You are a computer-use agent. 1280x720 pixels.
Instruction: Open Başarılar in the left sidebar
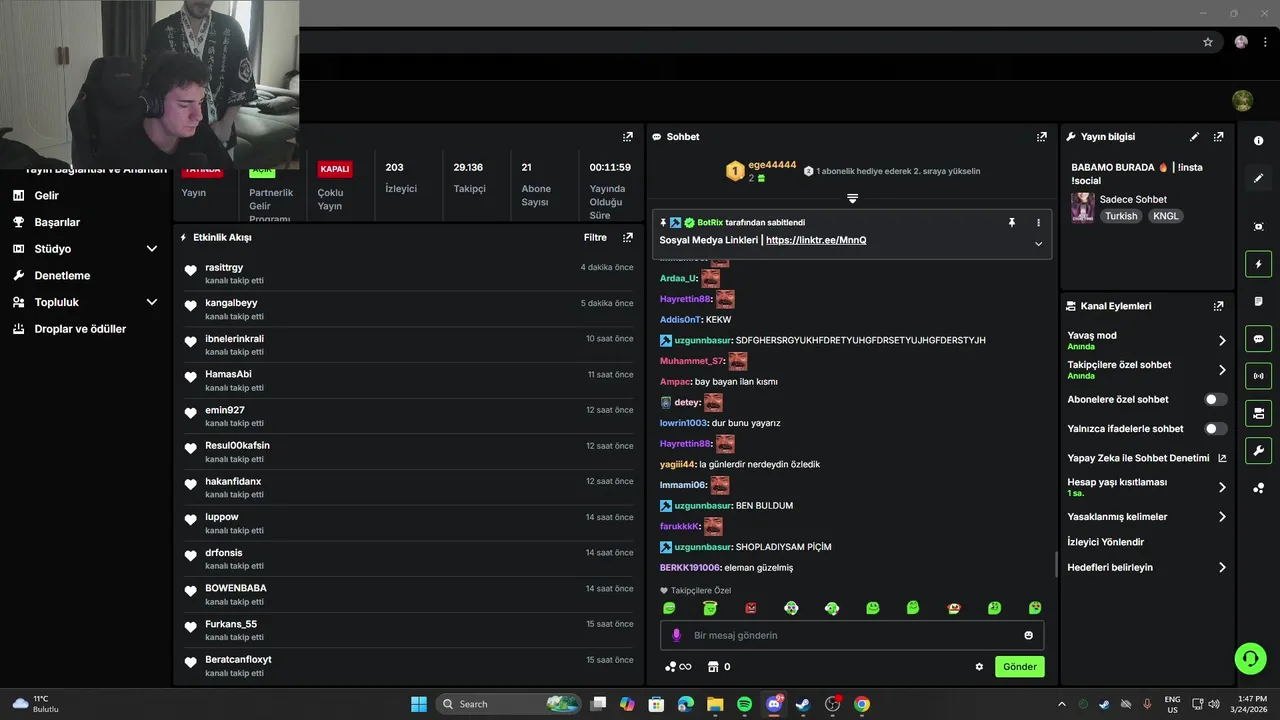click(57, 222)
